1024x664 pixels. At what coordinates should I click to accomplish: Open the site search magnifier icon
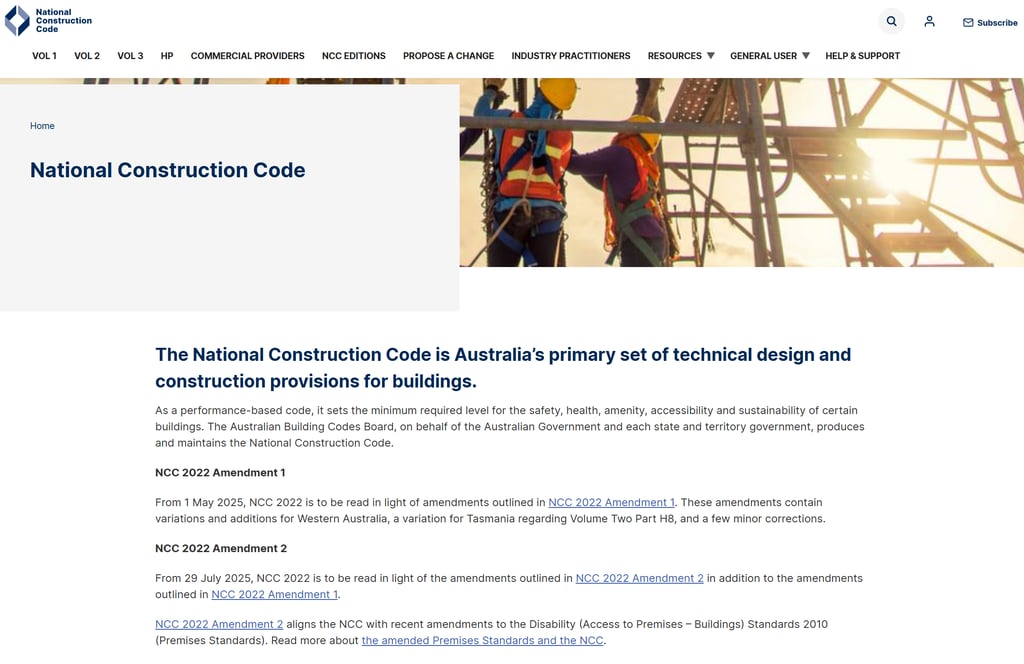pos(891,22)
